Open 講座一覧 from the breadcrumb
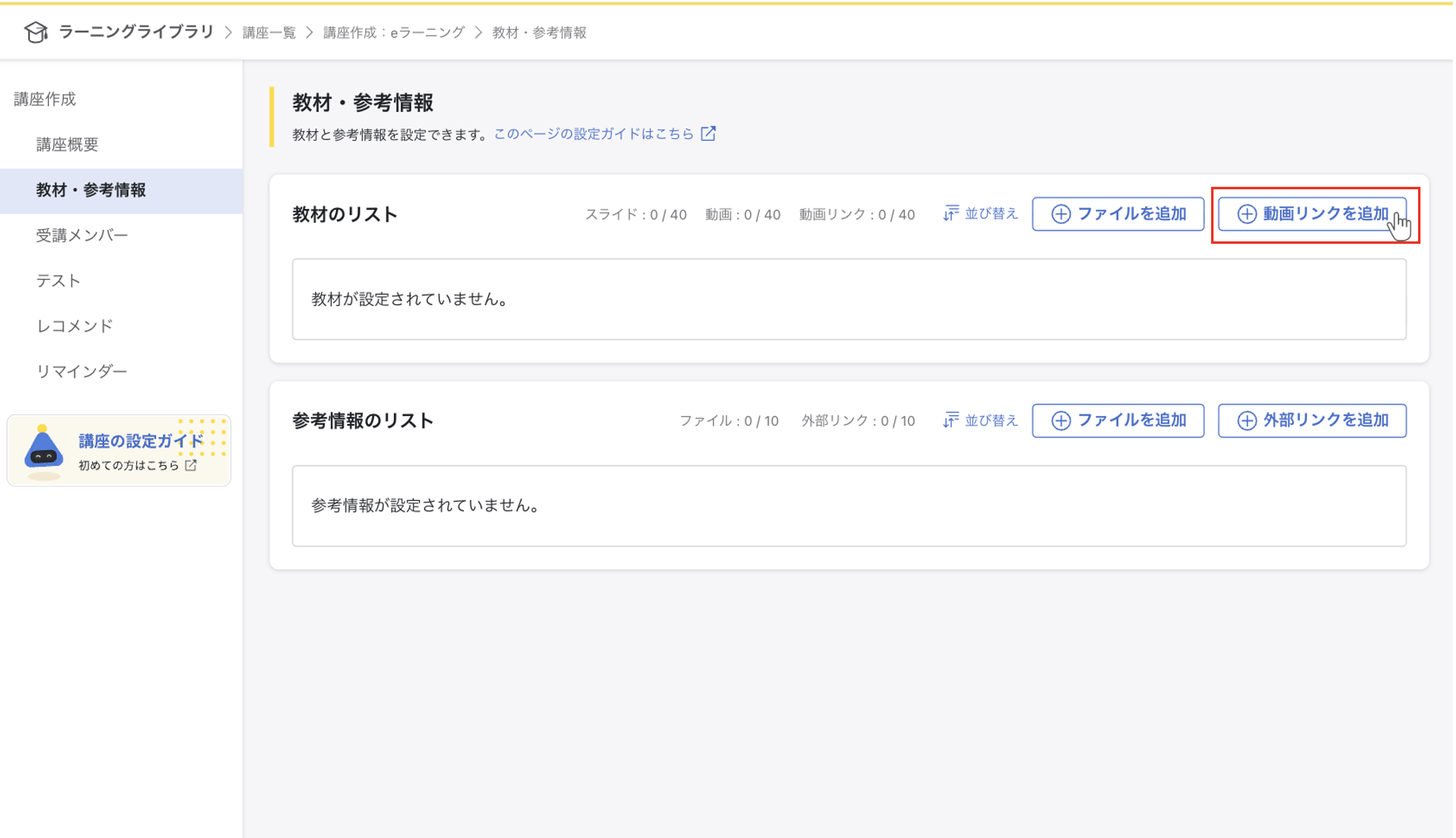Viewport: 1456px width, 838px height. click(x=267, y=32)
